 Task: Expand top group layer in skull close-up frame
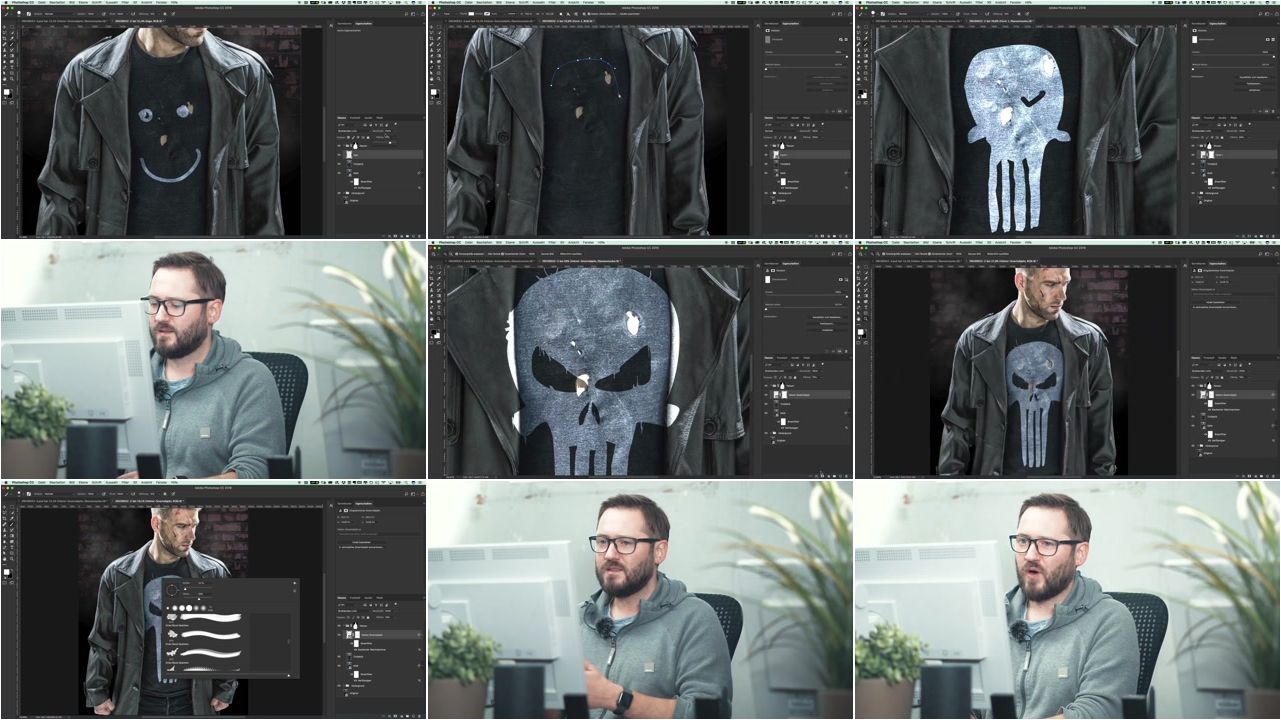770,386
